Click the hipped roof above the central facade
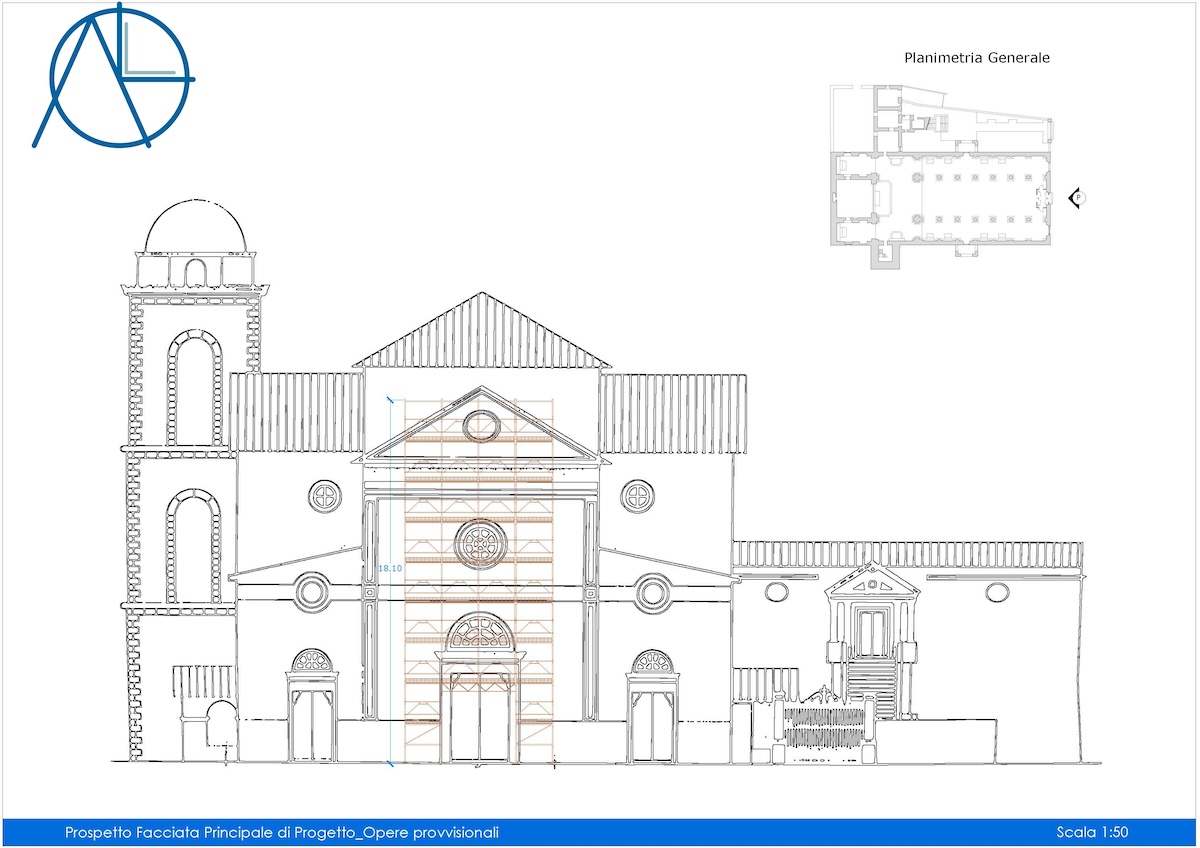 (x=481, y=332)
